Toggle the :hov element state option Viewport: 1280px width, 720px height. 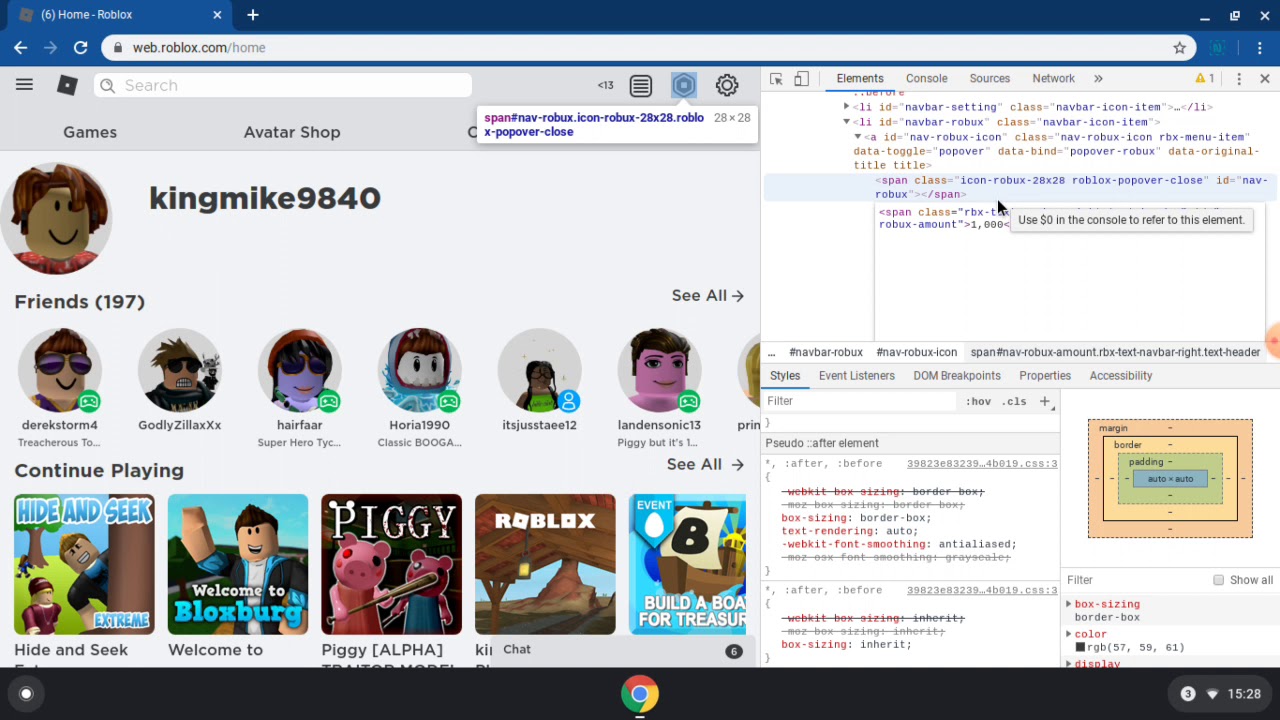point(978,401)
